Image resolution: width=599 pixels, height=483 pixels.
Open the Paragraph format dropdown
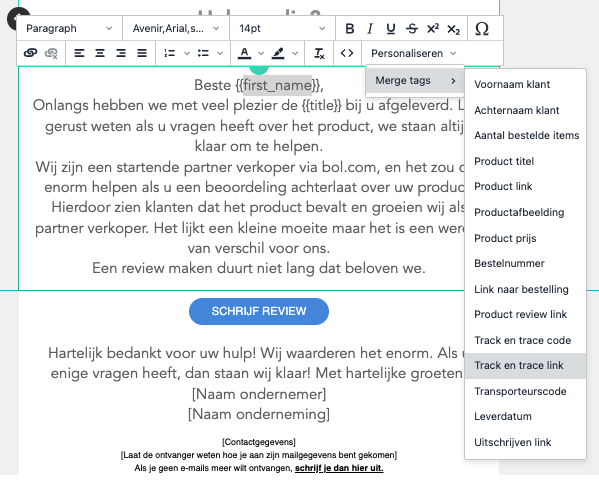pyautogui.click(x=69, y=29)
